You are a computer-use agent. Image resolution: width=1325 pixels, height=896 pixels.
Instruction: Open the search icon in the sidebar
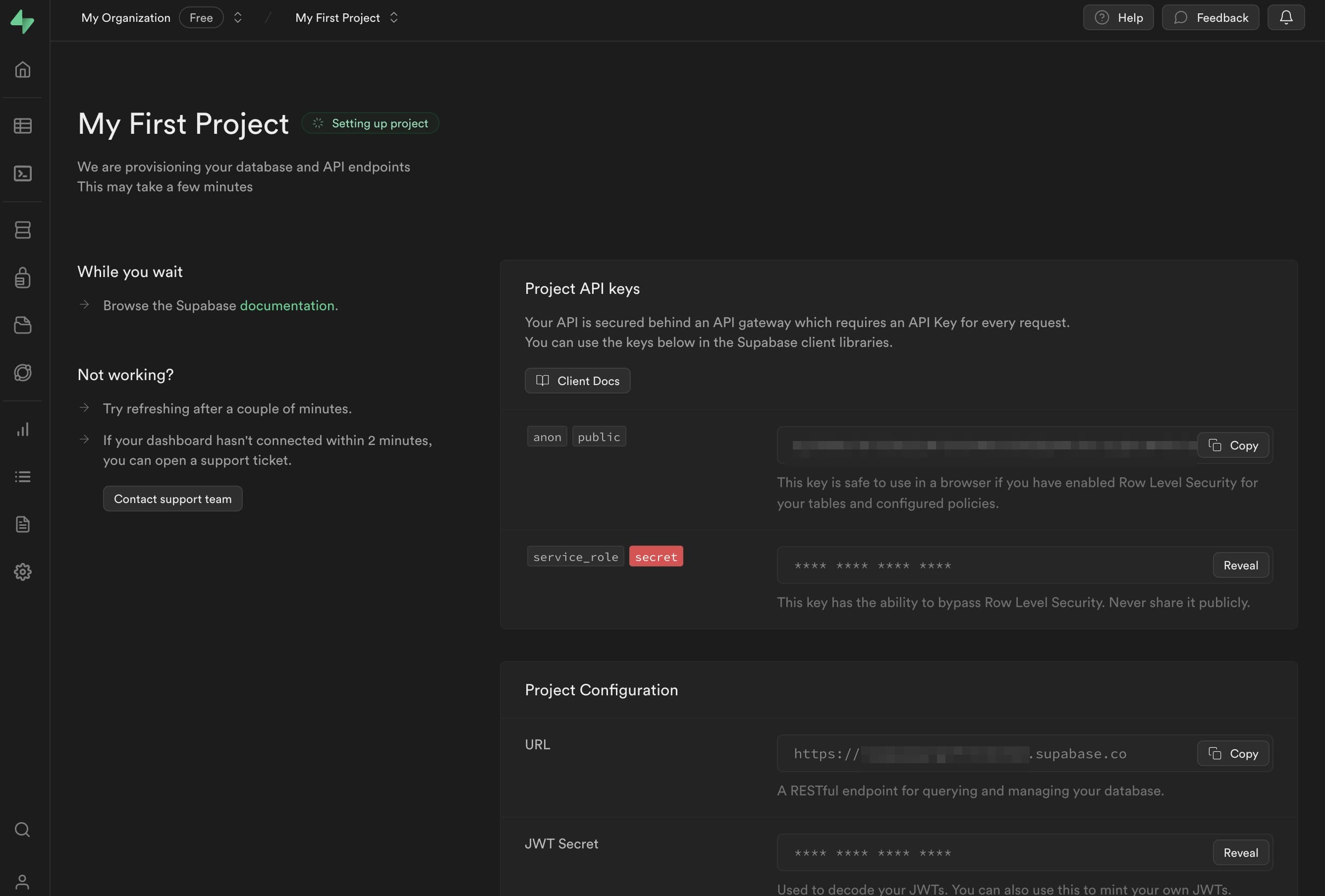[x=22, y=829]
